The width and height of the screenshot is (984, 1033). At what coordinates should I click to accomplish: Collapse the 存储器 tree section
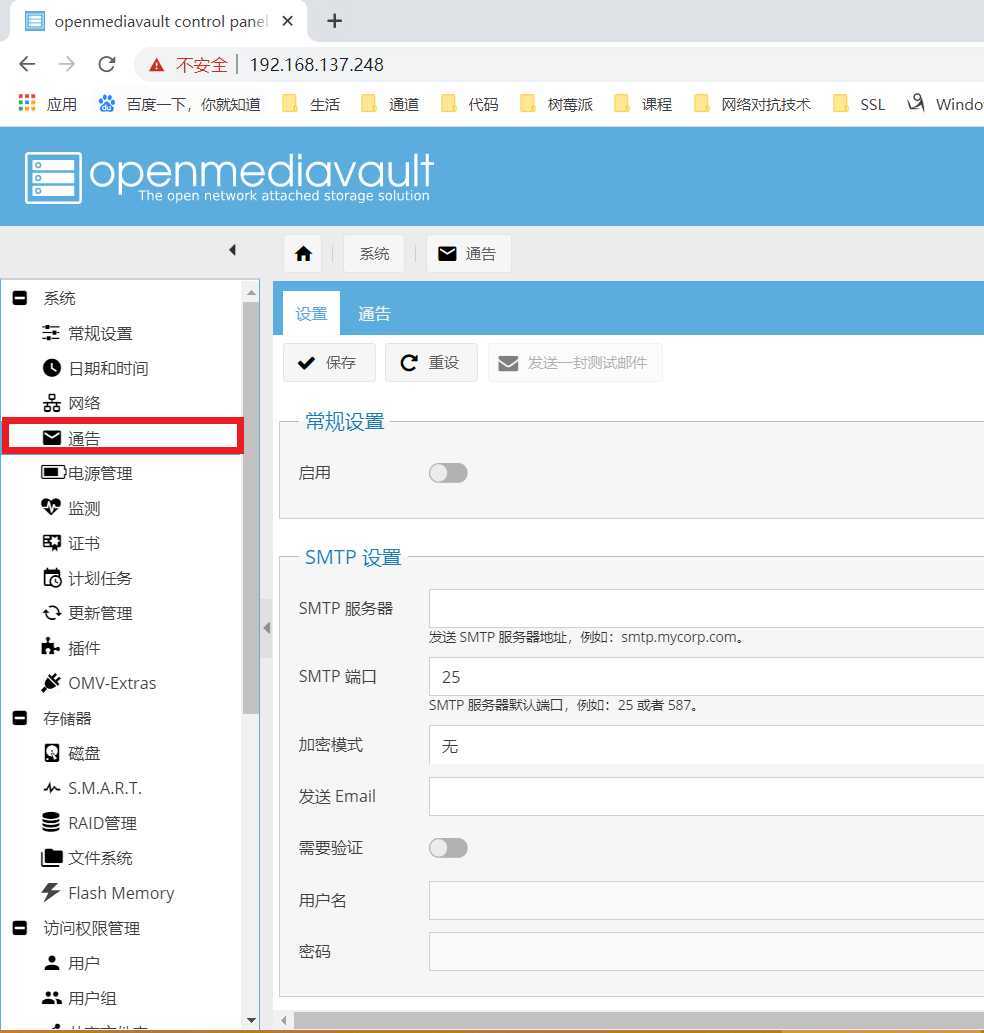(20, 718)
